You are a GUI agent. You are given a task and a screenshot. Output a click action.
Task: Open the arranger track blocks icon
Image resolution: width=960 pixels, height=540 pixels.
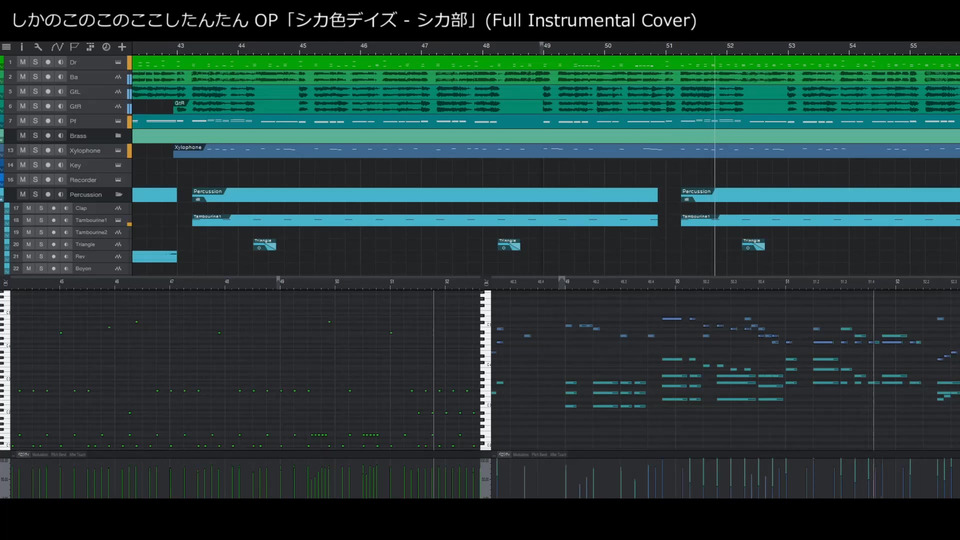[90, 47]
